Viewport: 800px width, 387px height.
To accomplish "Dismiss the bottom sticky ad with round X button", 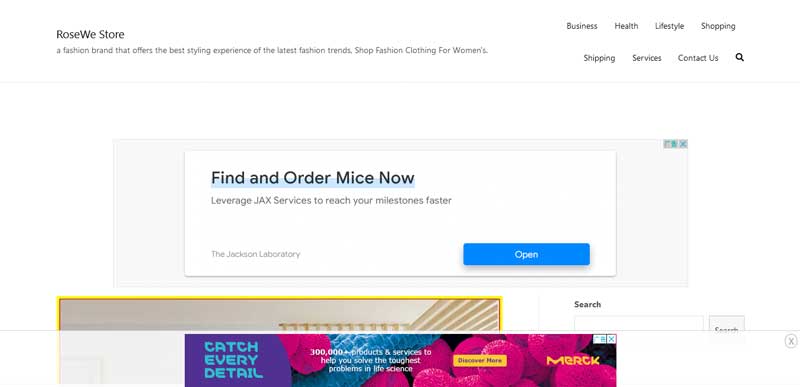I will 791,341.
